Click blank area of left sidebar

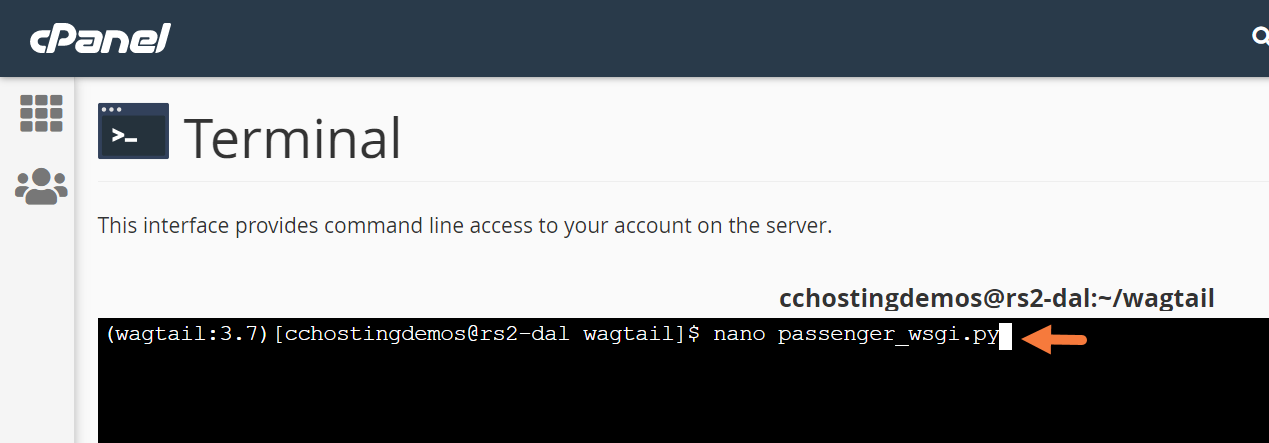(37, 330)
